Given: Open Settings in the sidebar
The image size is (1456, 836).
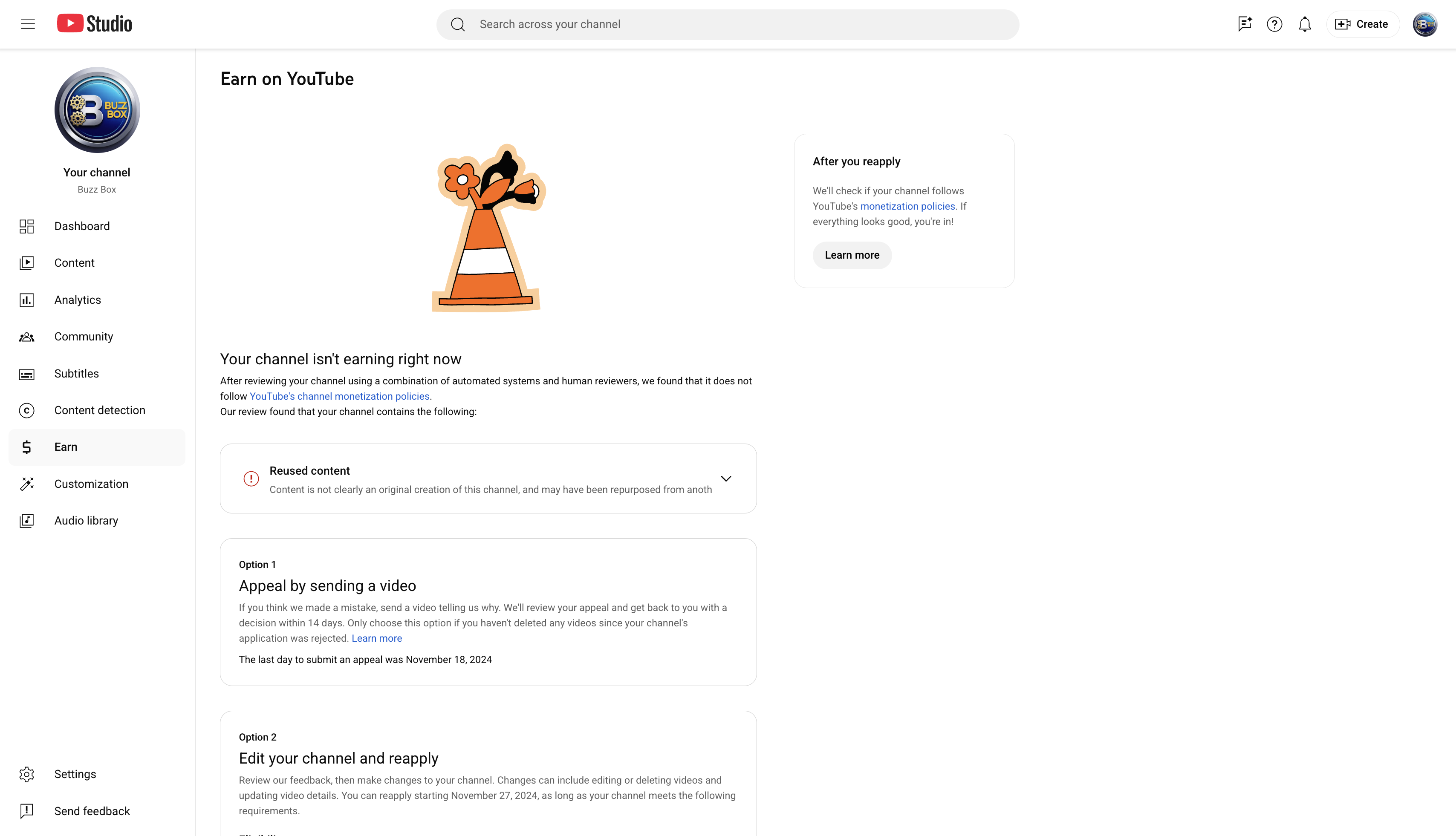Looking at the screenshot, I should 96,774.
